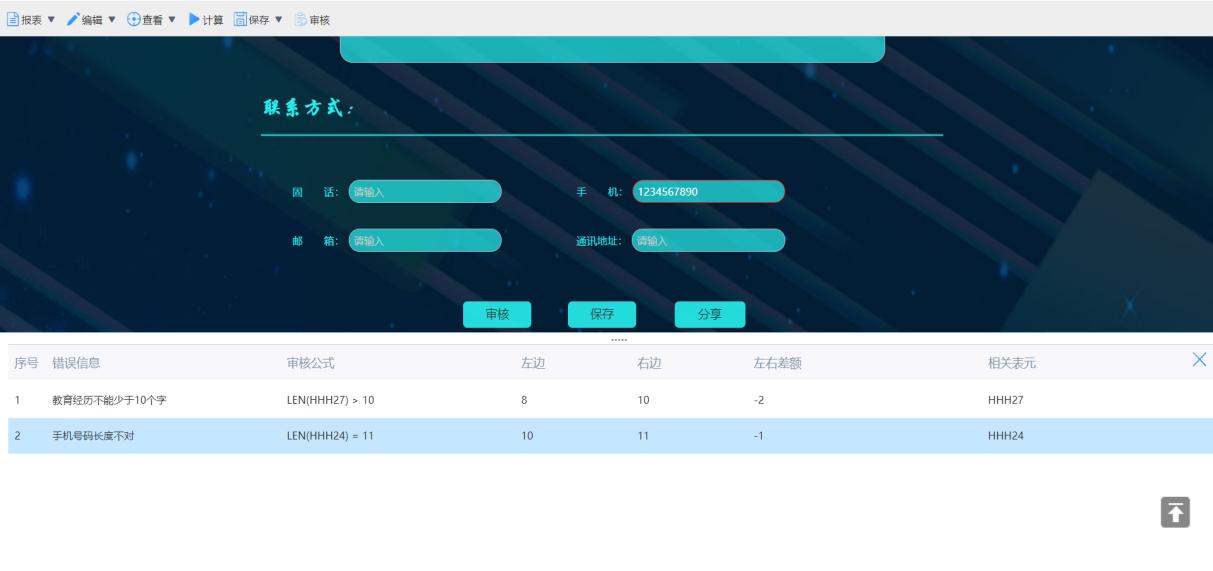Click the 错误信息 column header
This screenshot has width=1213, height=571.
(x=76, y=363)
